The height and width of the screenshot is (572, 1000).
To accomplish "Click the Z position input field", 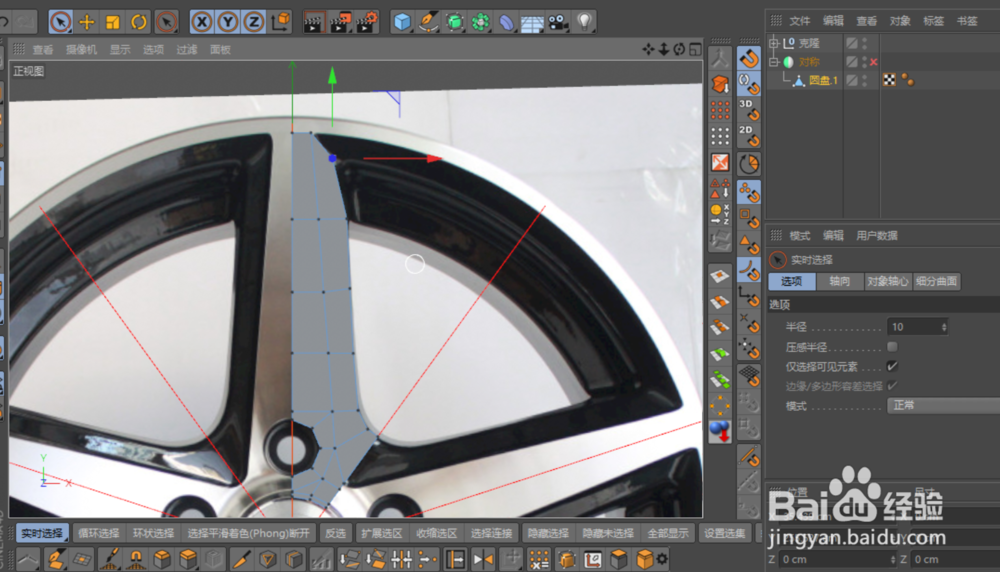I will [x=835, y=559].
